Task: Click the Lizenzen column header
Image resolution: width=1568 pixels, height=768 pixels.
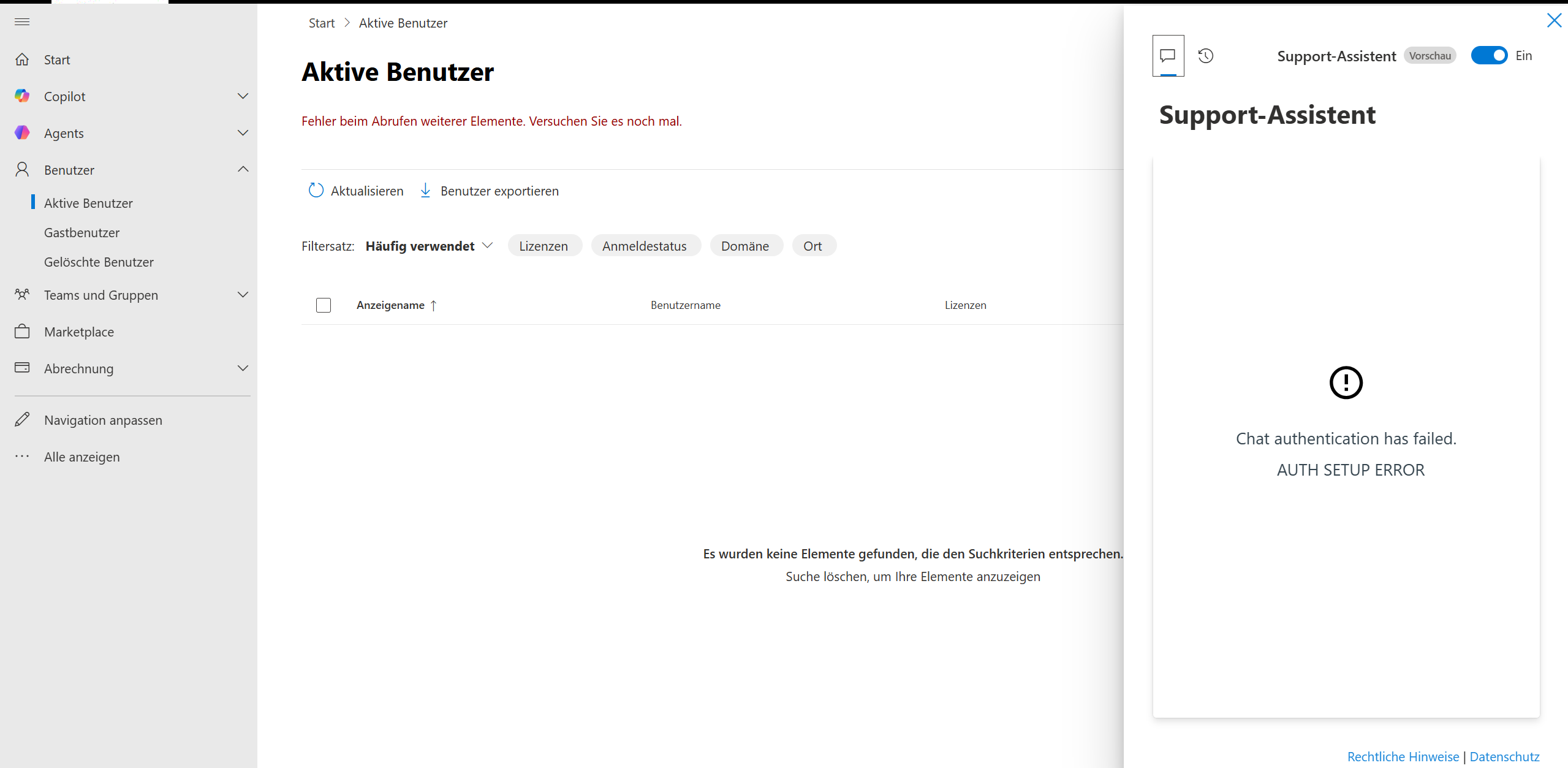Action: tap(966, 305)
